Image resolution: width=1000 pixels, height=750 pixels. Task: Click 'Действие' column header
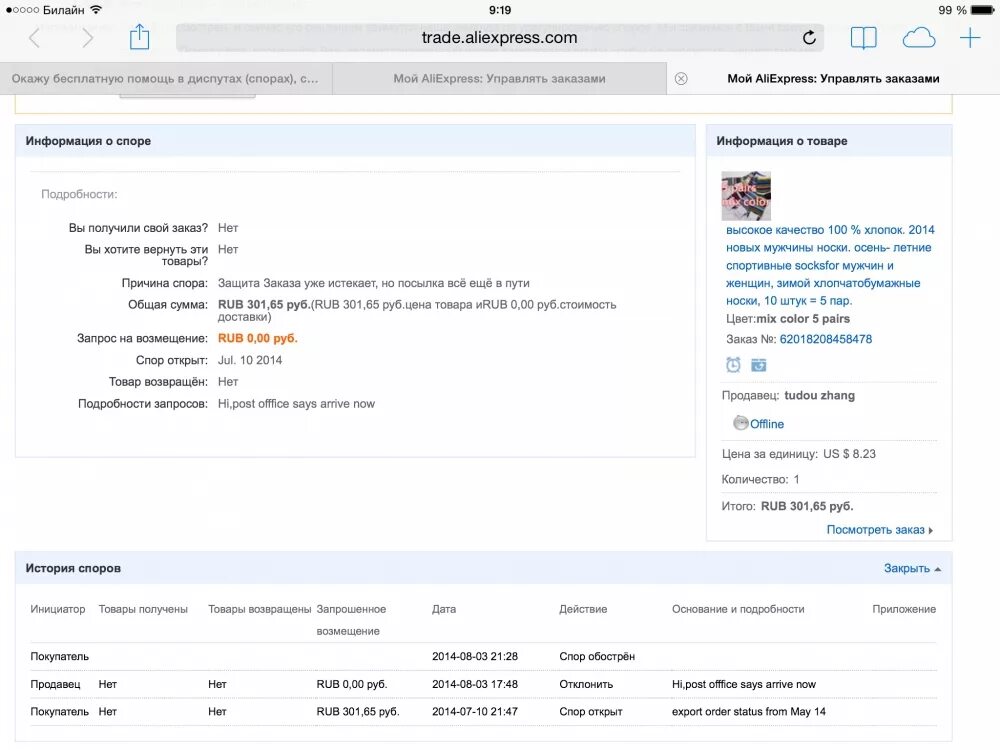[583, 609]
